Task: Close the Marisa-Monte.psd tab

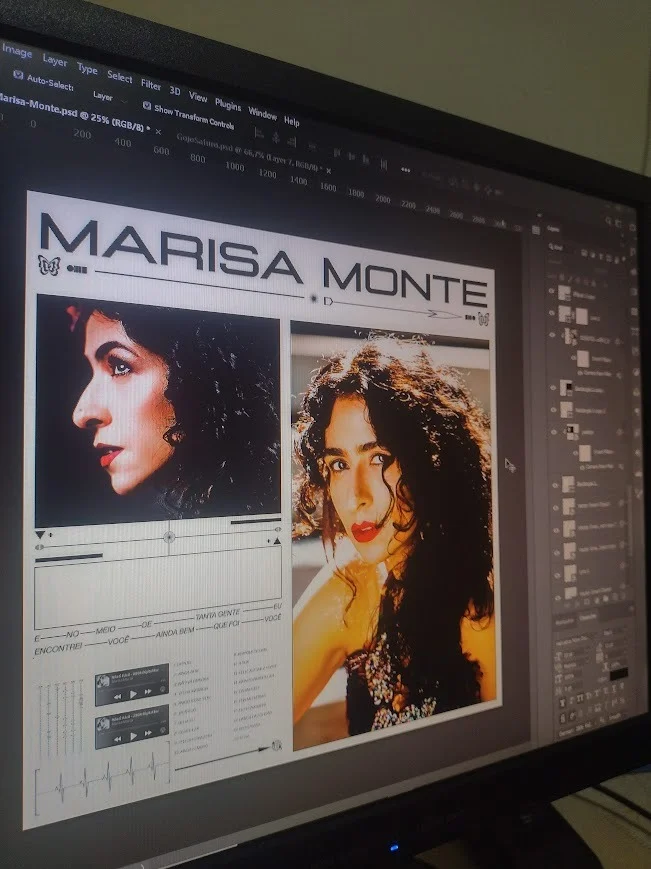Action: pyautogui.click(x=158, y=132)
